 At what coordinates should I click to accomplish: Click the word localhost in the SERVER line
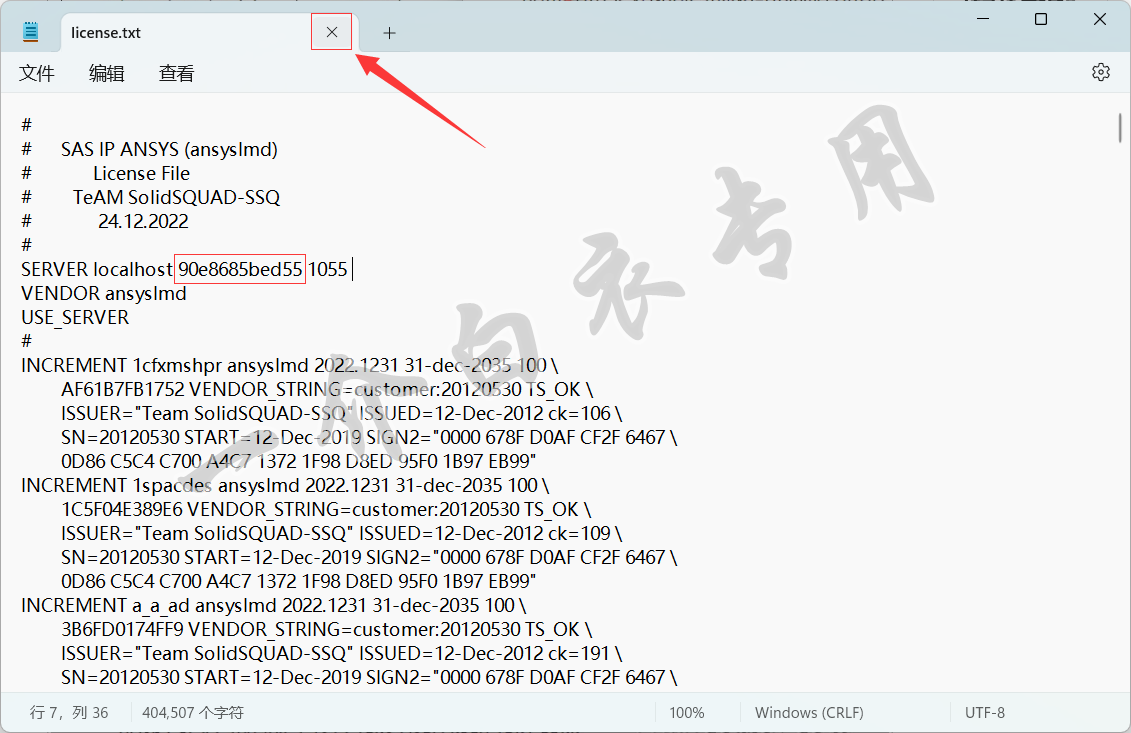tap(133, 269)
